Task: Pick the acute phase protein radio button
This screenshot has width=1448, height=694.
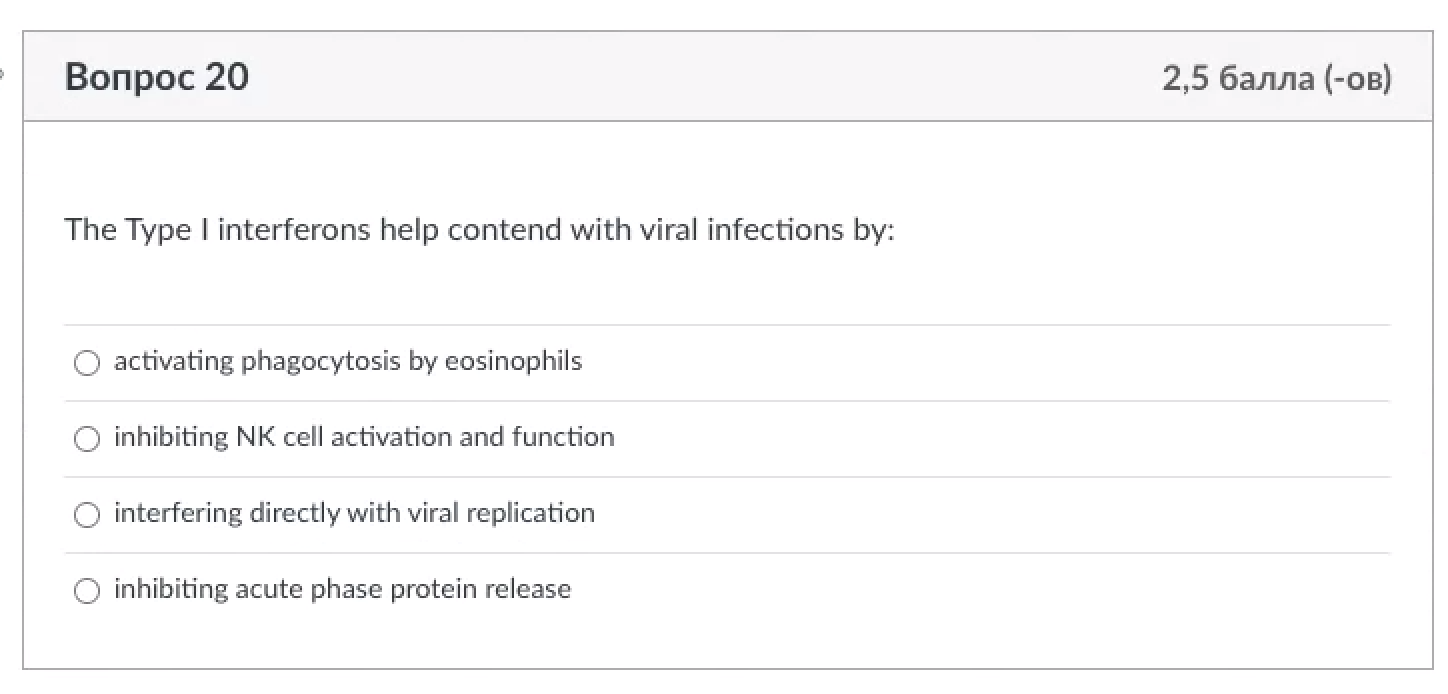Action: coord(87,591)
